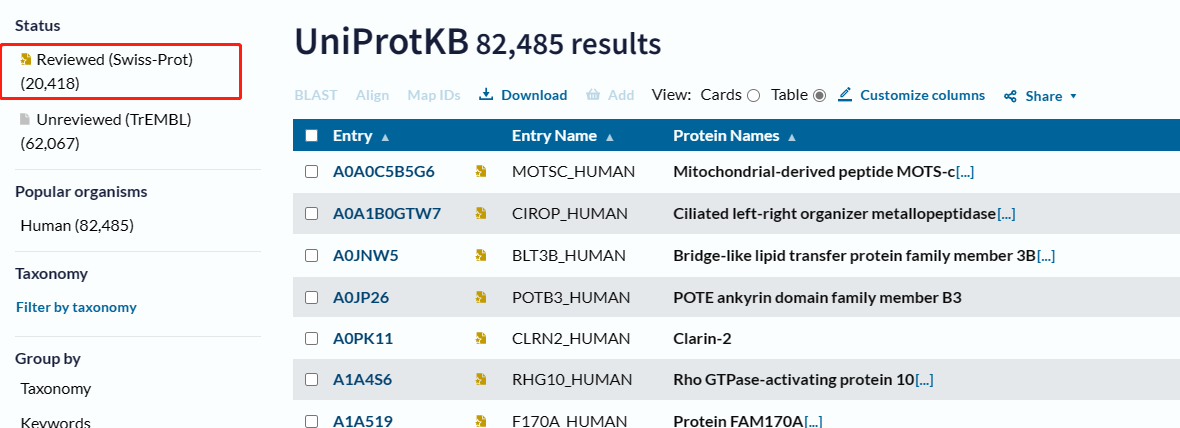Filter by Human popular organism

click(x=77, y=226)
